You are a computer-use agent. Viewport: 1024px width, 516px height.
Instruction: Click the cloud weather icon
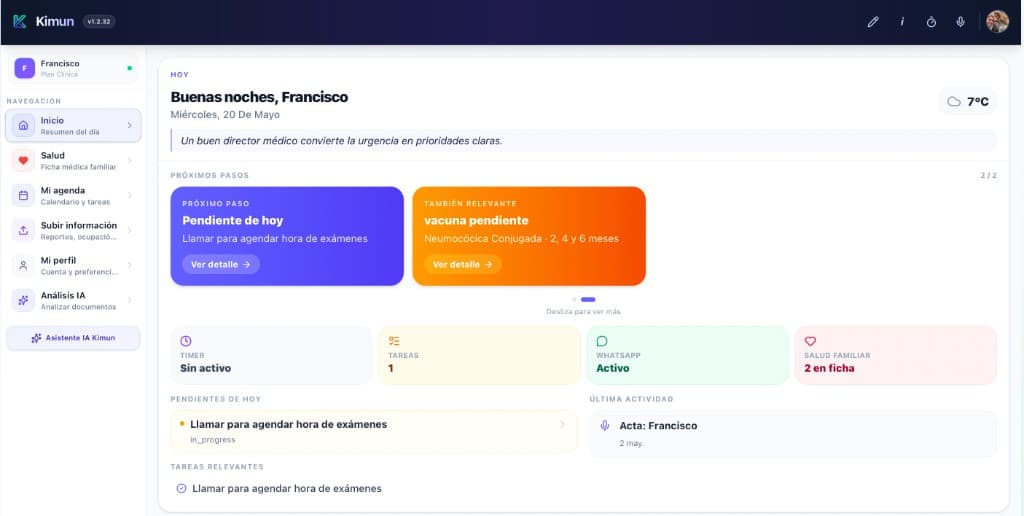point(954,101)
